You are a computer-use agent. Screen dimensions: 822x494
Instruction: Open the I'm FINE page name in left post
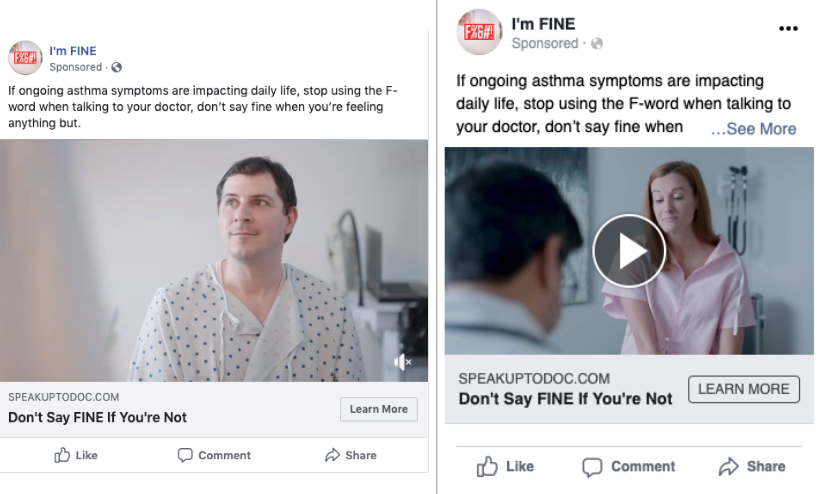tap(73, 51)
